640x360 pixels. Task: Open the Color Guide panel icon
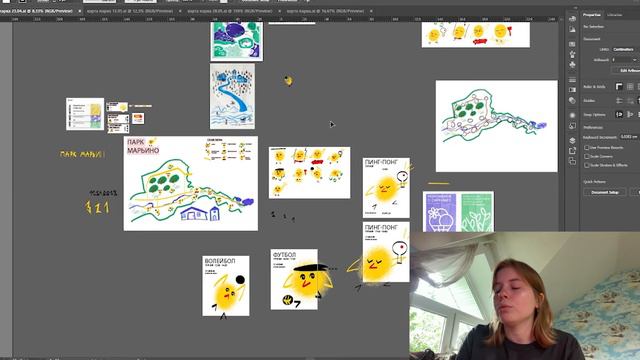tap(572, 29)
